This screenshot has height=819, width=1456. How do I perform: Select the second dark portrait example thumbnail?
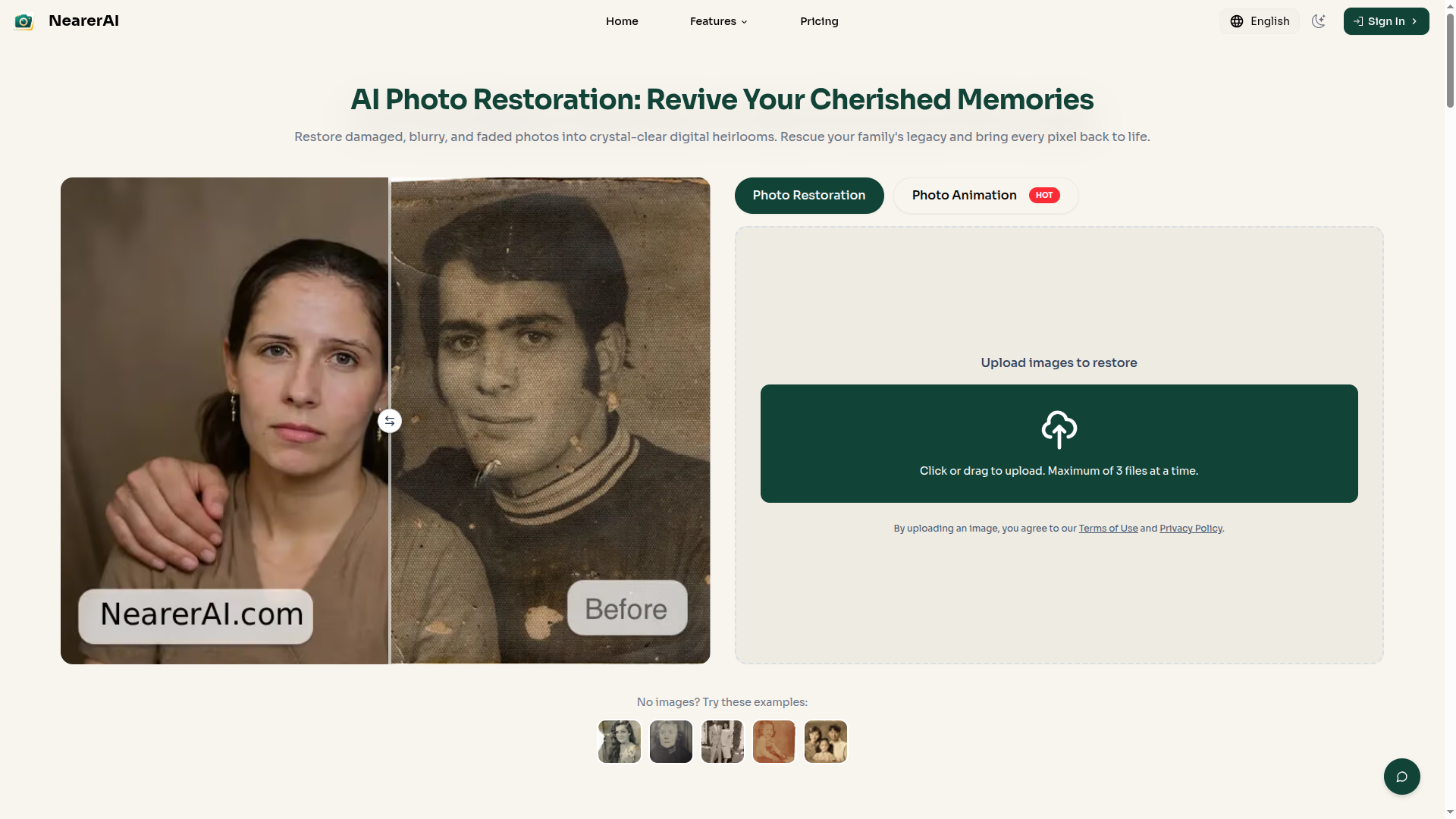pos(671,742)
